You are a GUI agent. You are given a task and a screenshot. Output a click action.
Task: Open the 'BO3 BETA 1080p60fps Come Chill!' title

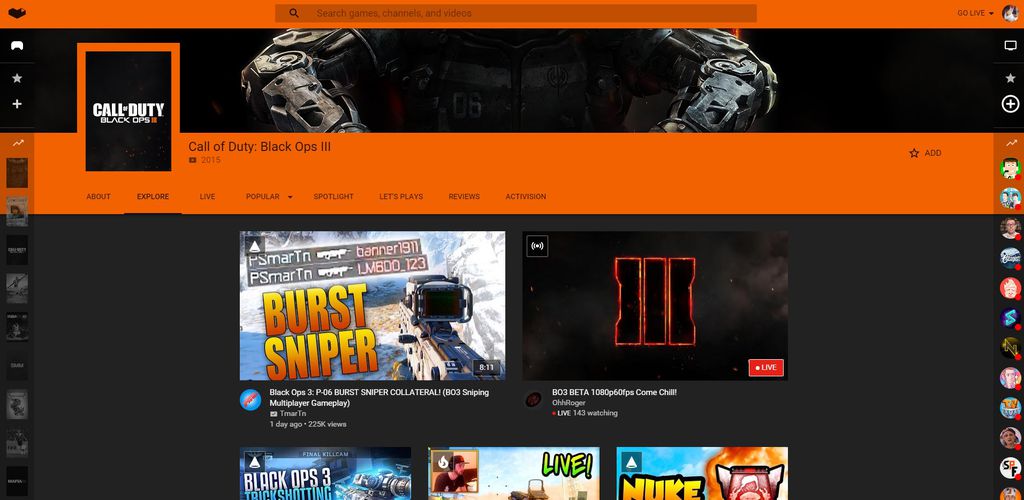coord(614,392)
